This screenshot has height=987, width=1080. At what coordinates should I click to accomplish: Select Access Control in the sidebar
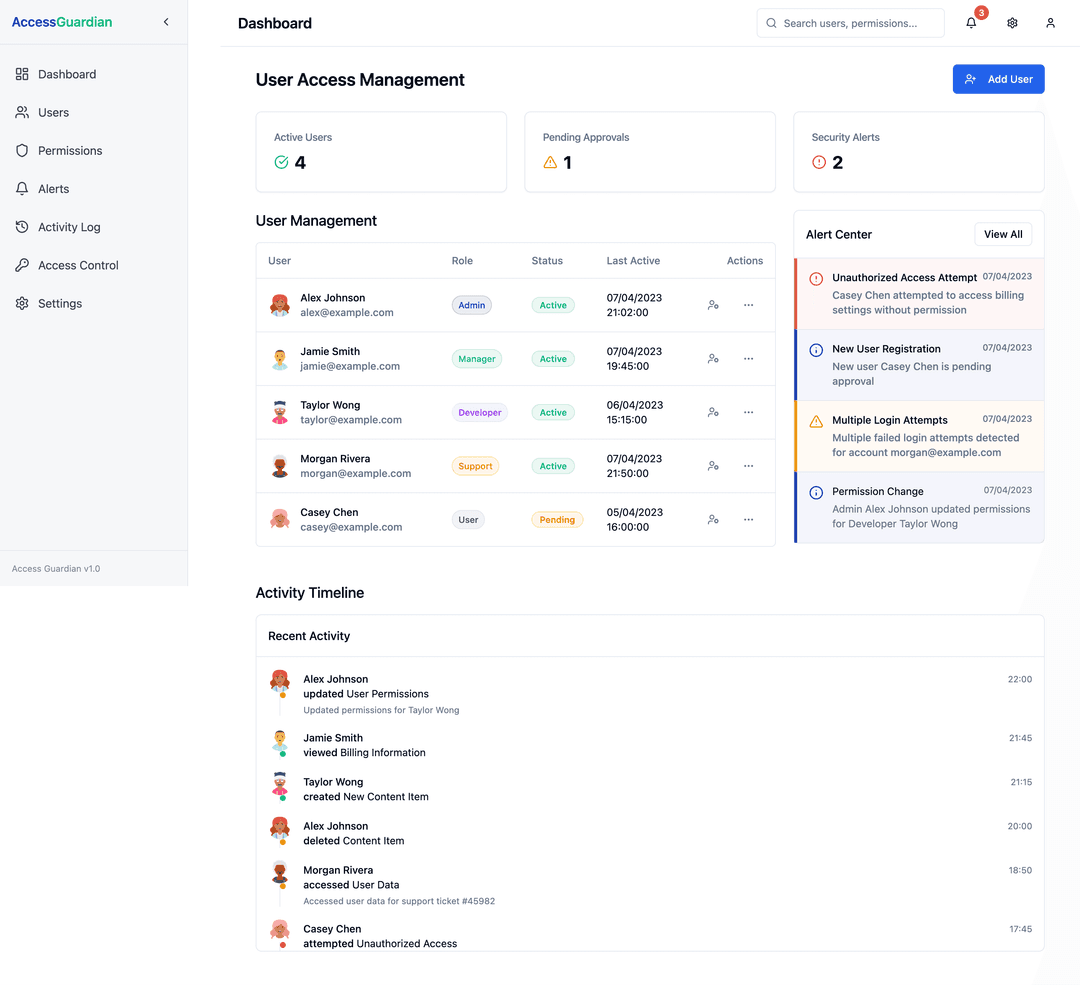(x=78, y=265)
